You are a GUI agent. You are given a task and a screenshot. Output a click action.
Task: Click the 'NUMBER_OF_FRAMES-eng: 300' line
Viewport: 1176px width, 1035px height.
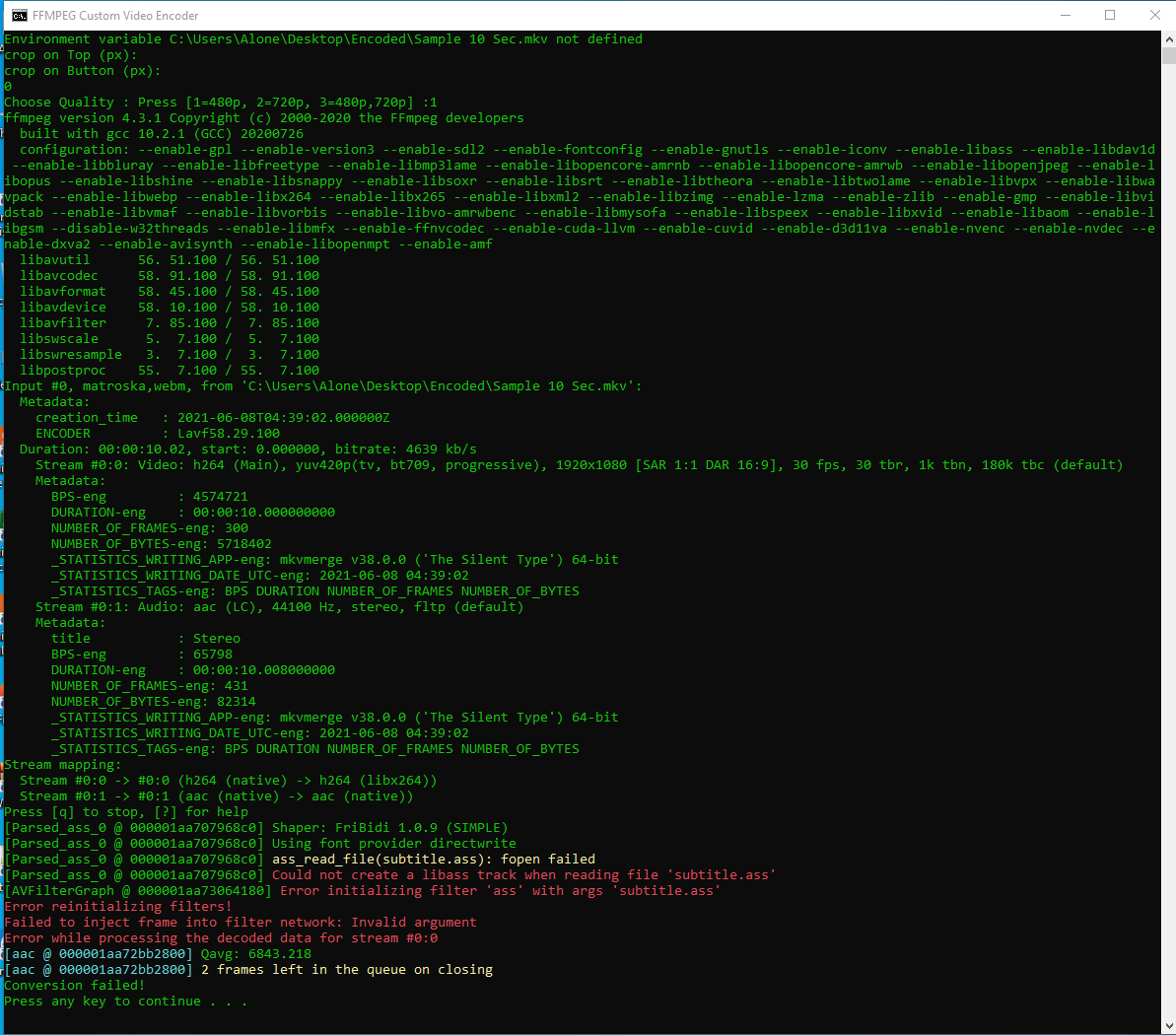tap(149, 527)
